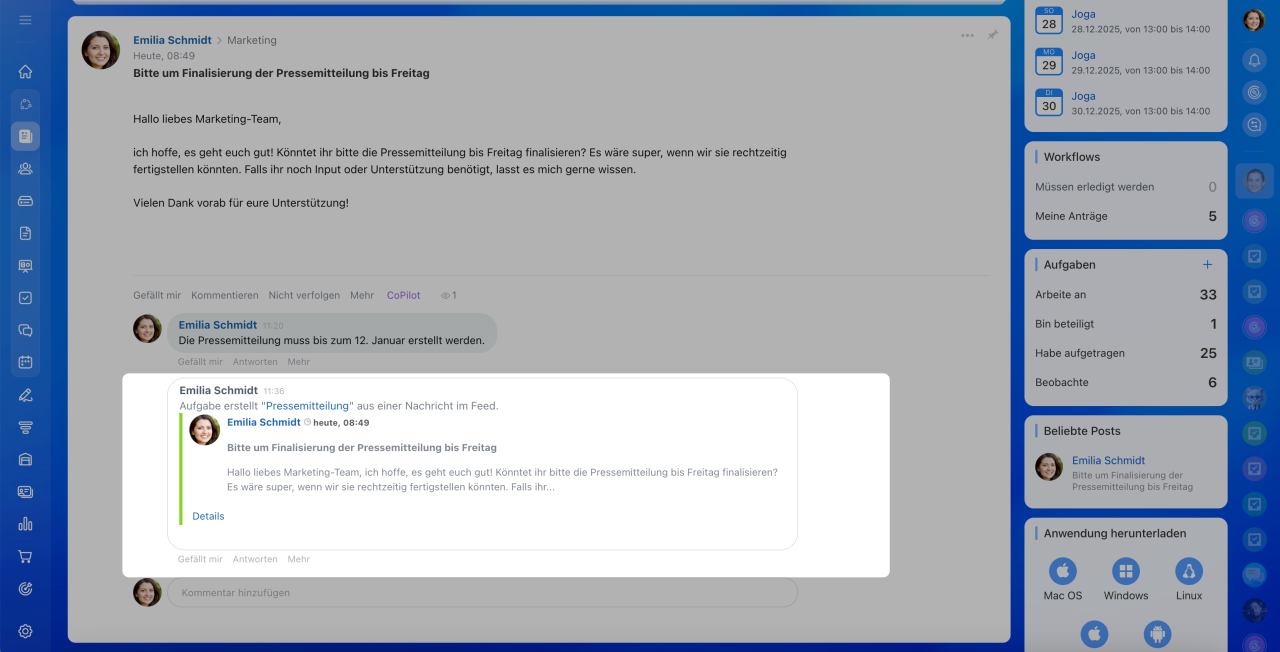This screenshot has width=1280, height=652.
Task: Open the Marketing group link in post header
Action: [x=252, y=40]
